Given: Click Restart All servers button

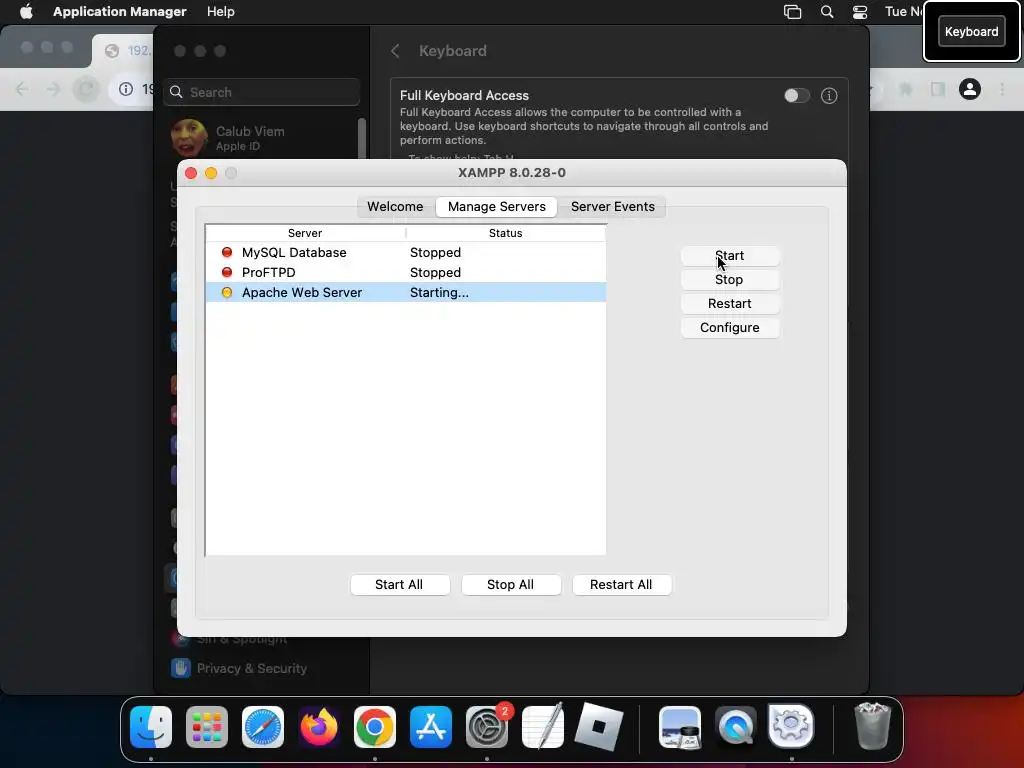Looking at the screenshot, I should (621, 584).
